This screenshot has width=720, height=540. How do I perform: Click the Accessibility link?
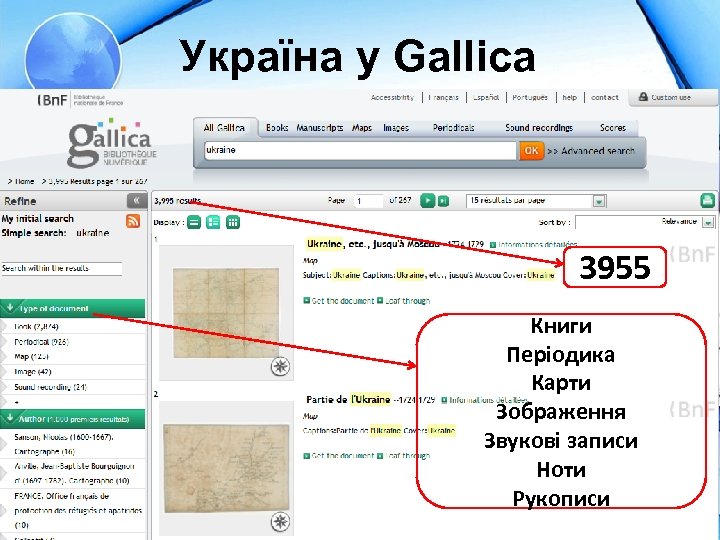(392, 97)
